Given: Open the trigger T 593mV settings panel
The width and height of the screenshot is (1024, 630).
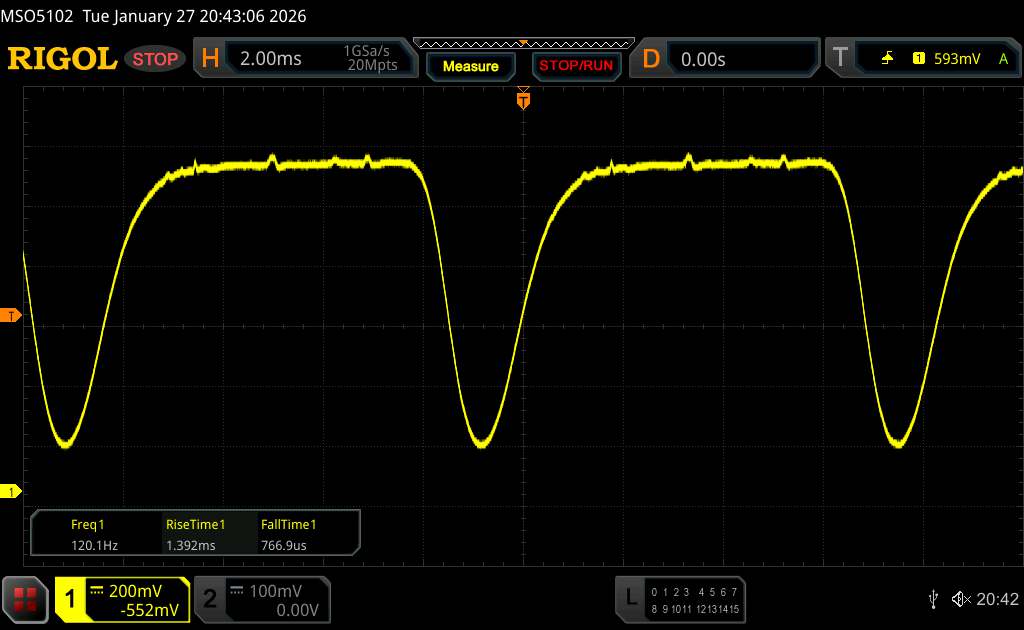Looking at the screenshot, I should (x=920, y=59).
